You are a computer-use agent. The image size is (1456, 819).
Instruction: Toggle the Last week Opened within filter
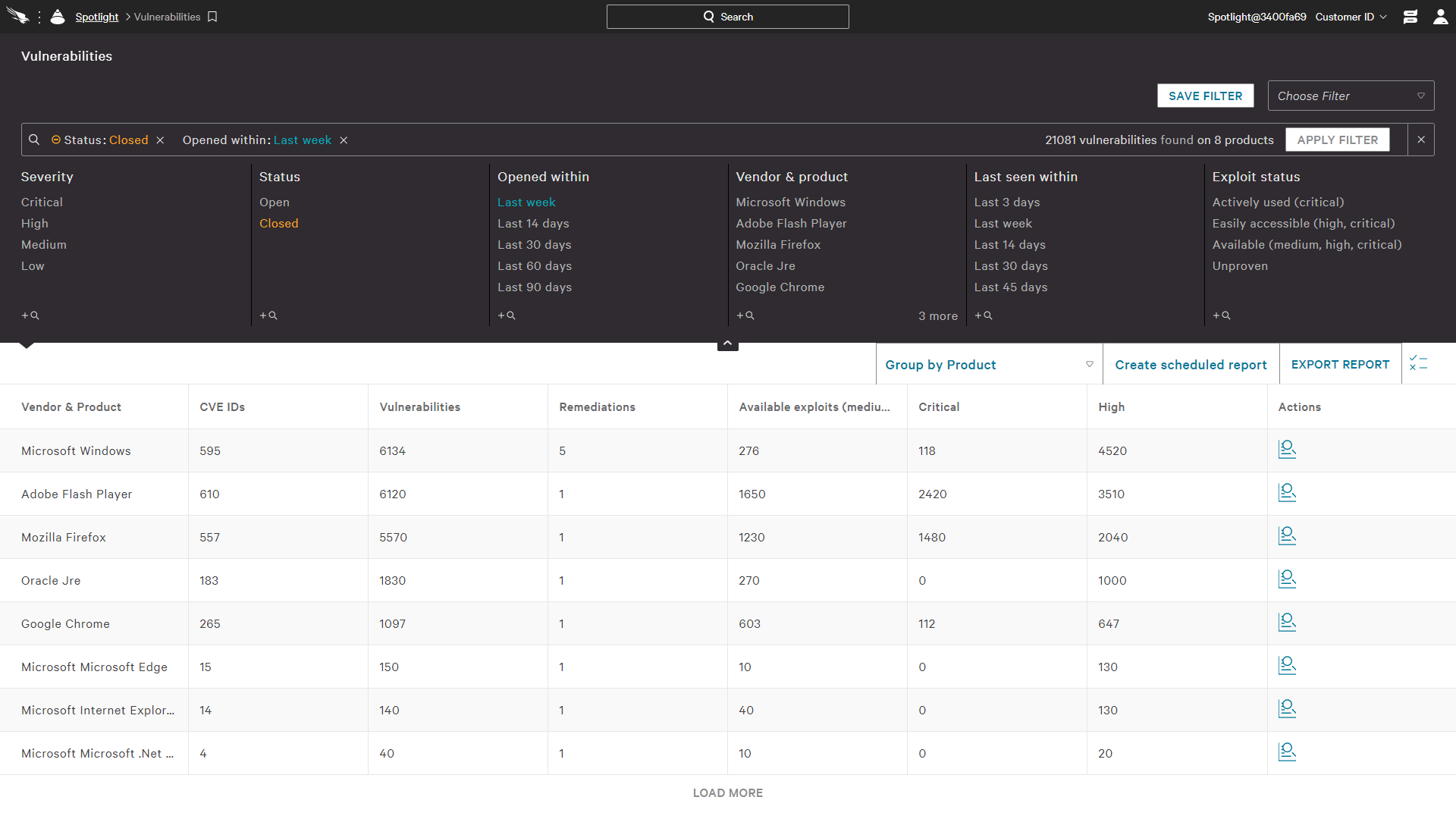coord(526,202)
